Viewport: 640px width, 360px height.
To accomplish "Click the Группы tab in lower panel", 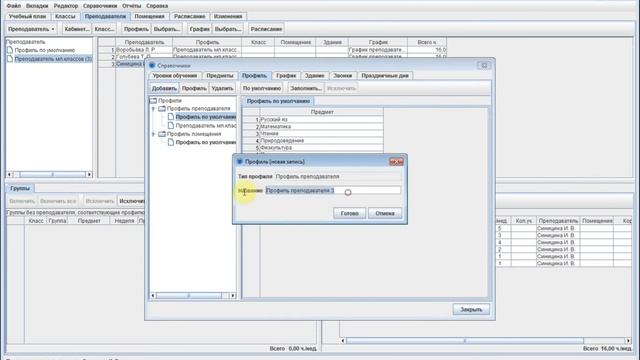I will point(20,188).
